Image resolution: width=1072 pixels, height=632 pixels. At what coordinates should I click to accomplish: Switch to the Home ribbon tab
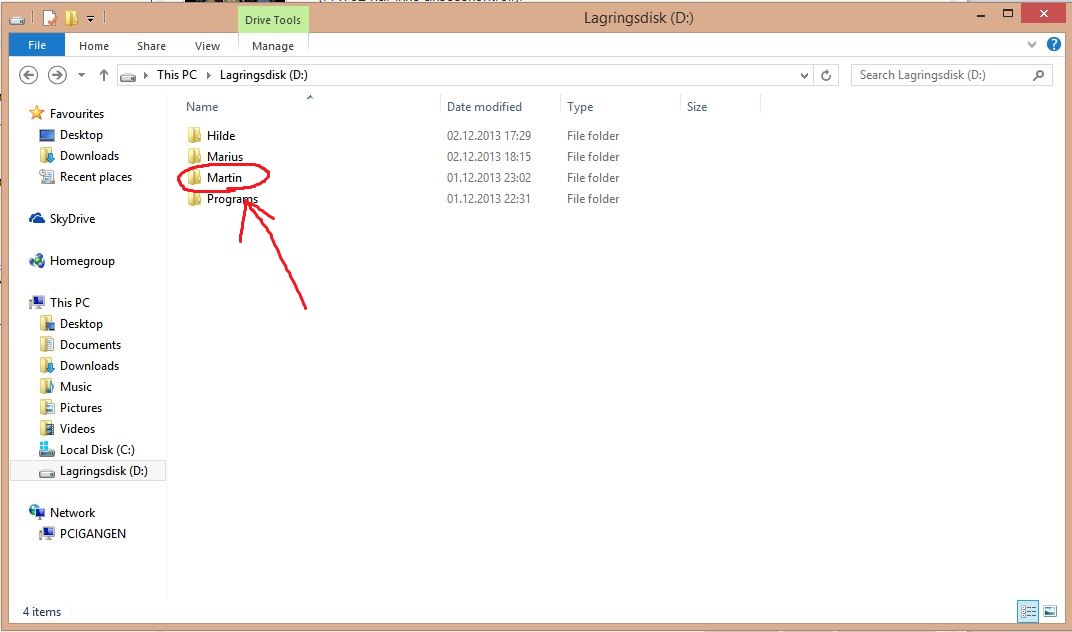pyautogui.click(x=94, y=46)
